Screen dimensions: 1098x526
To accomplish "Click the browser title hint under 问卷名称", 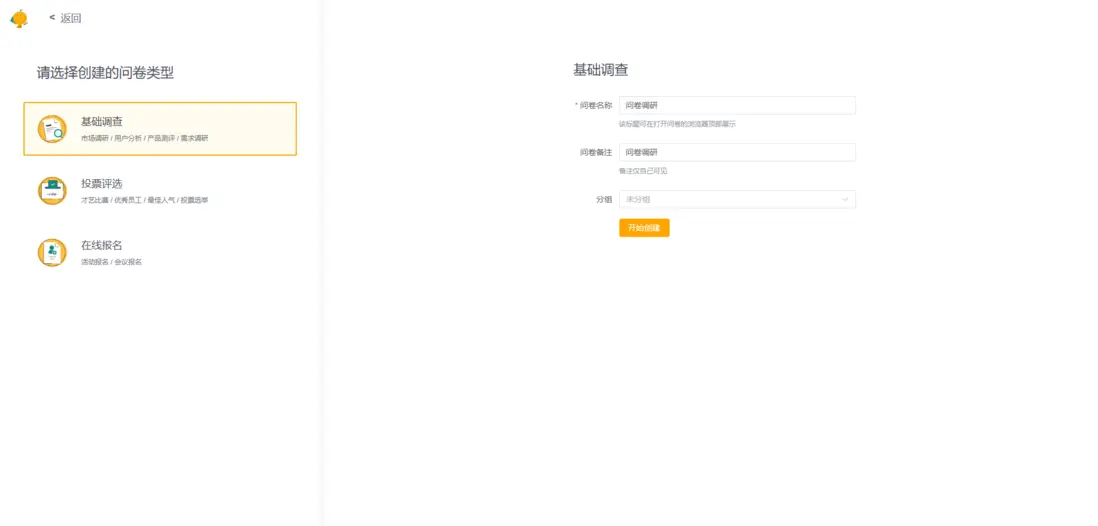I will point(677,124).
